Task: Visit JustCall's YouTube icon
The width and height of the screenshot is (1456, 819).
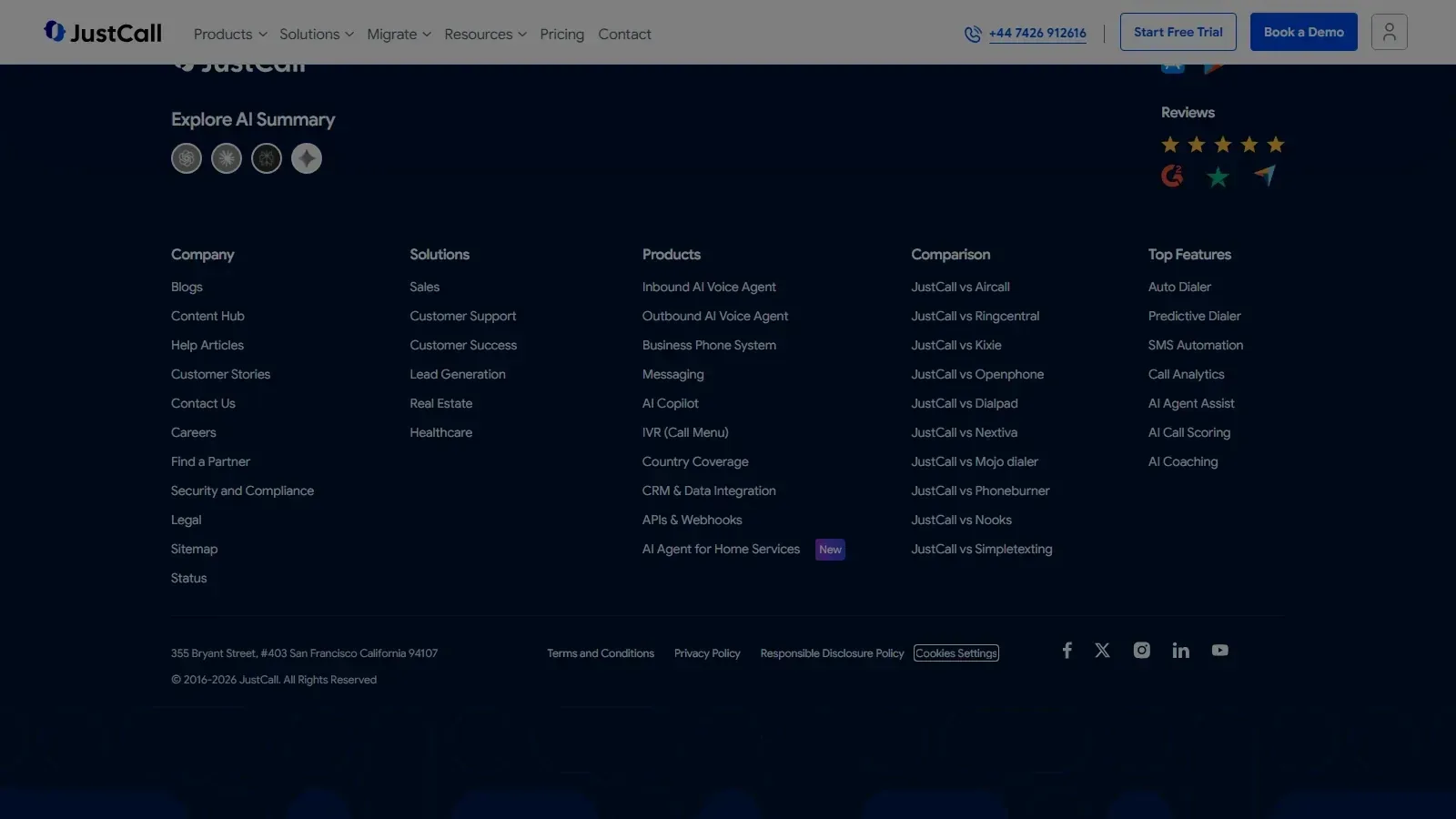Action: point(1220,650)
